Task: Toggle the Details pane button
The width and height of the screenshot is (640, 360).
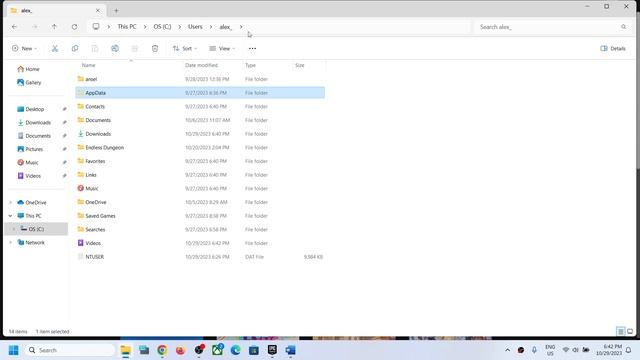Action: coord(613,49)
